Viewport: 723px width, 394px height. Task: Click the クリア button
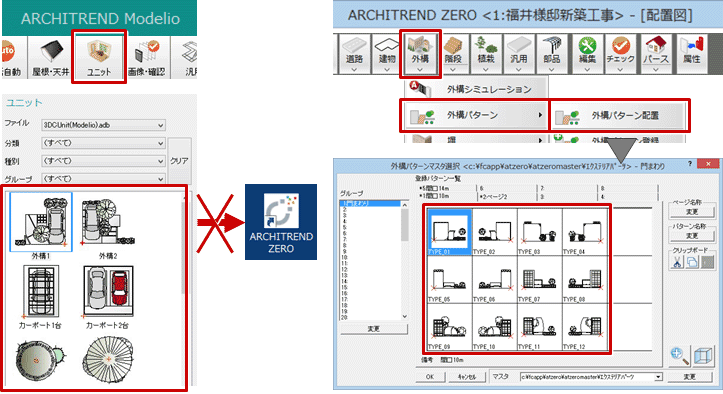pyautogui.click(x=179, y=161)
